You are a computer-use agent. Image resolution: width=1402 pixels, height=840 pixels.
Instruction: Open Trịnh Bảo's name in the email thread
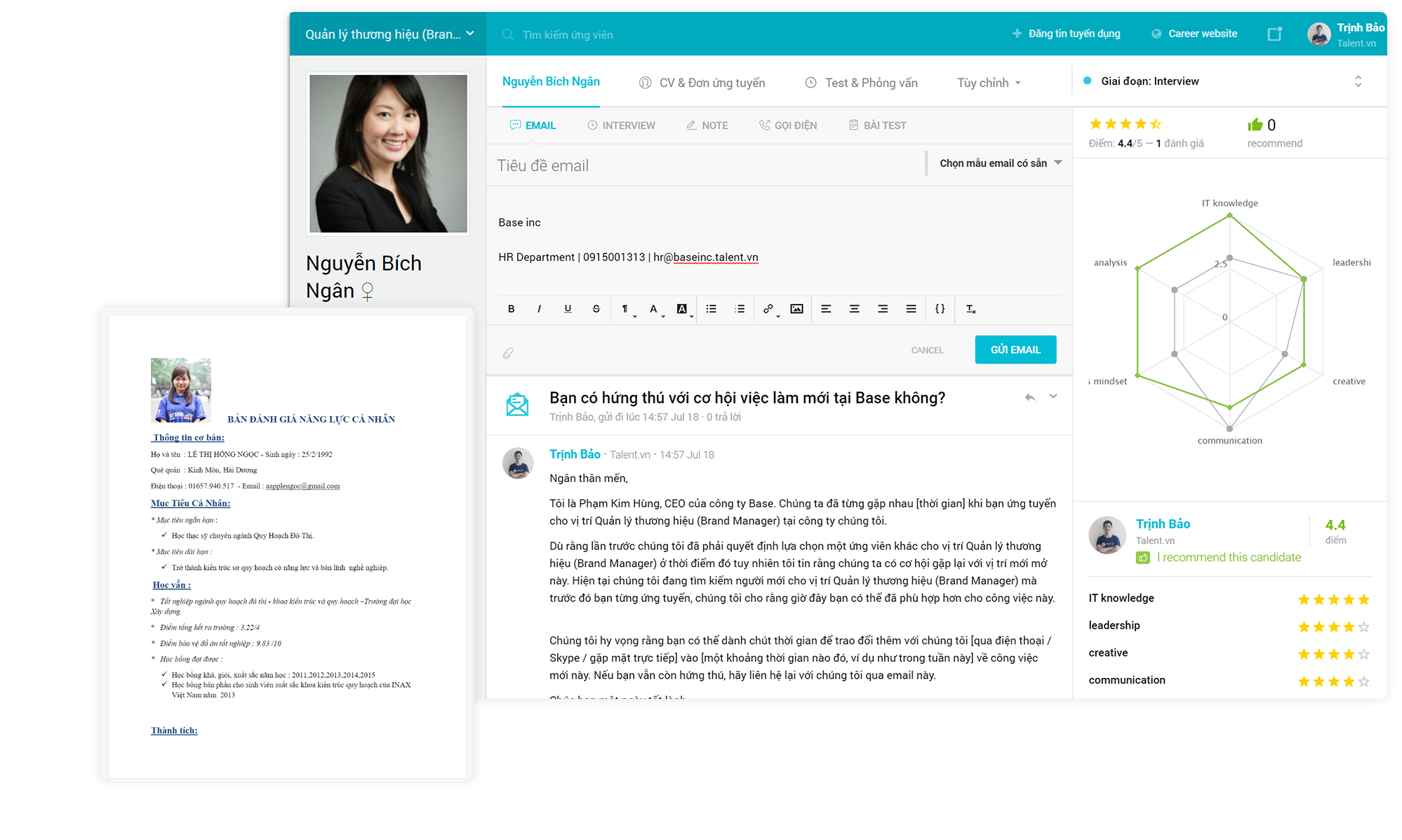tap(575, 454)
